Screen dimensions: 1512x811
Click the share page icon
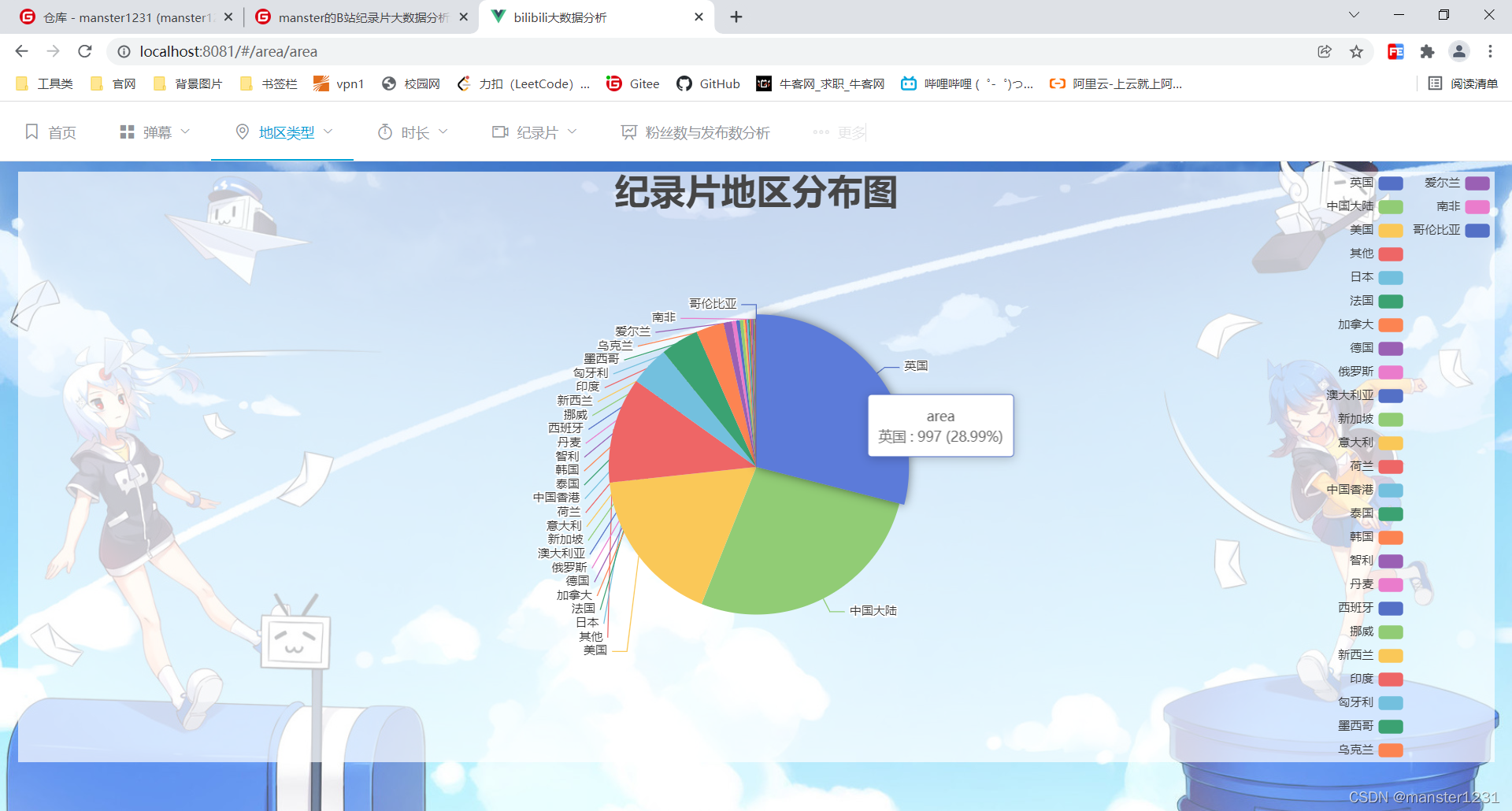pyautogui.click(x=1325, y=51)
